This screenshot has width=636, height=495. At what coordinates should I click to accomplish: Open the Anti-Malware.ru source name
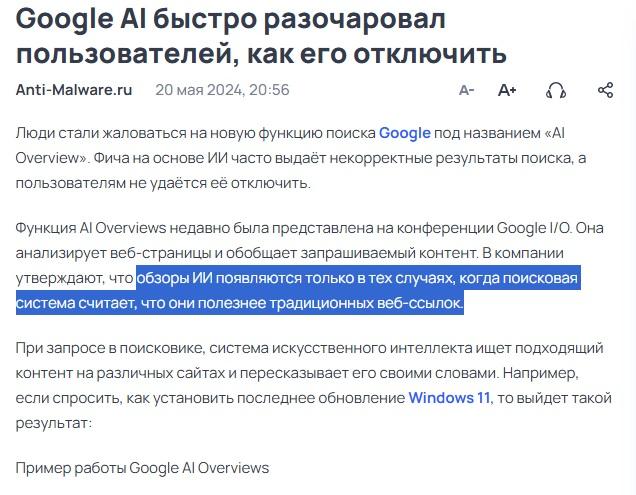[74, 90]
